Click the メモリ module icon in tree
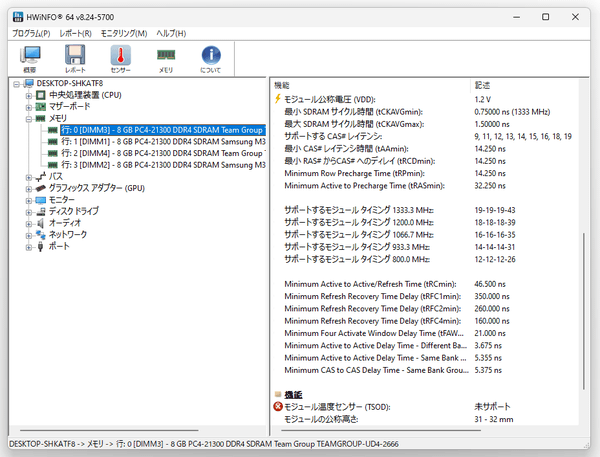Image resolution: width=600 pixels, height=457 pixels. (x=41, y=118)
